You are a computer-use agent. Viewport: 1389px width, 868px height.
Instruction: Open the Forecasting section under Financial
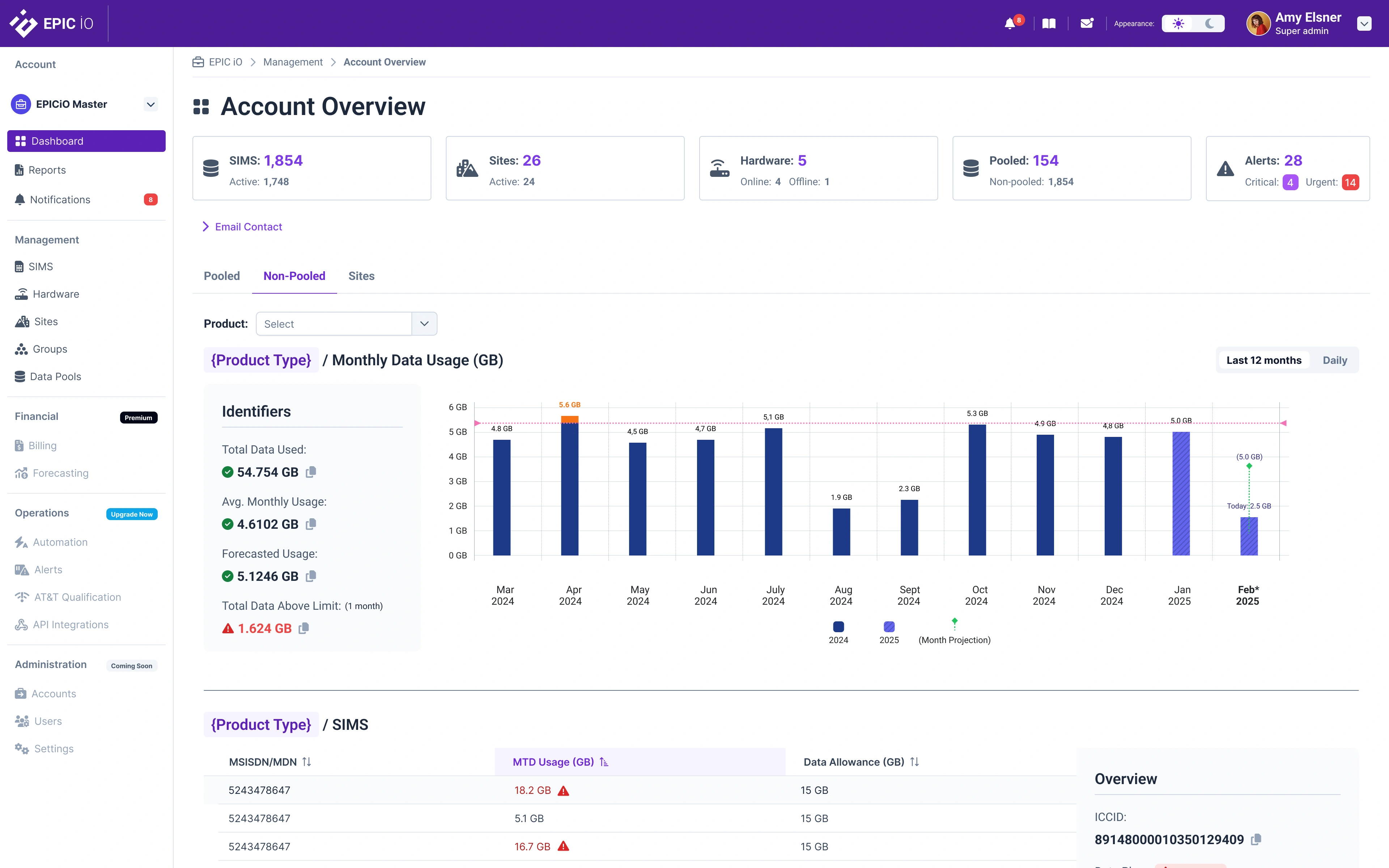60,472
